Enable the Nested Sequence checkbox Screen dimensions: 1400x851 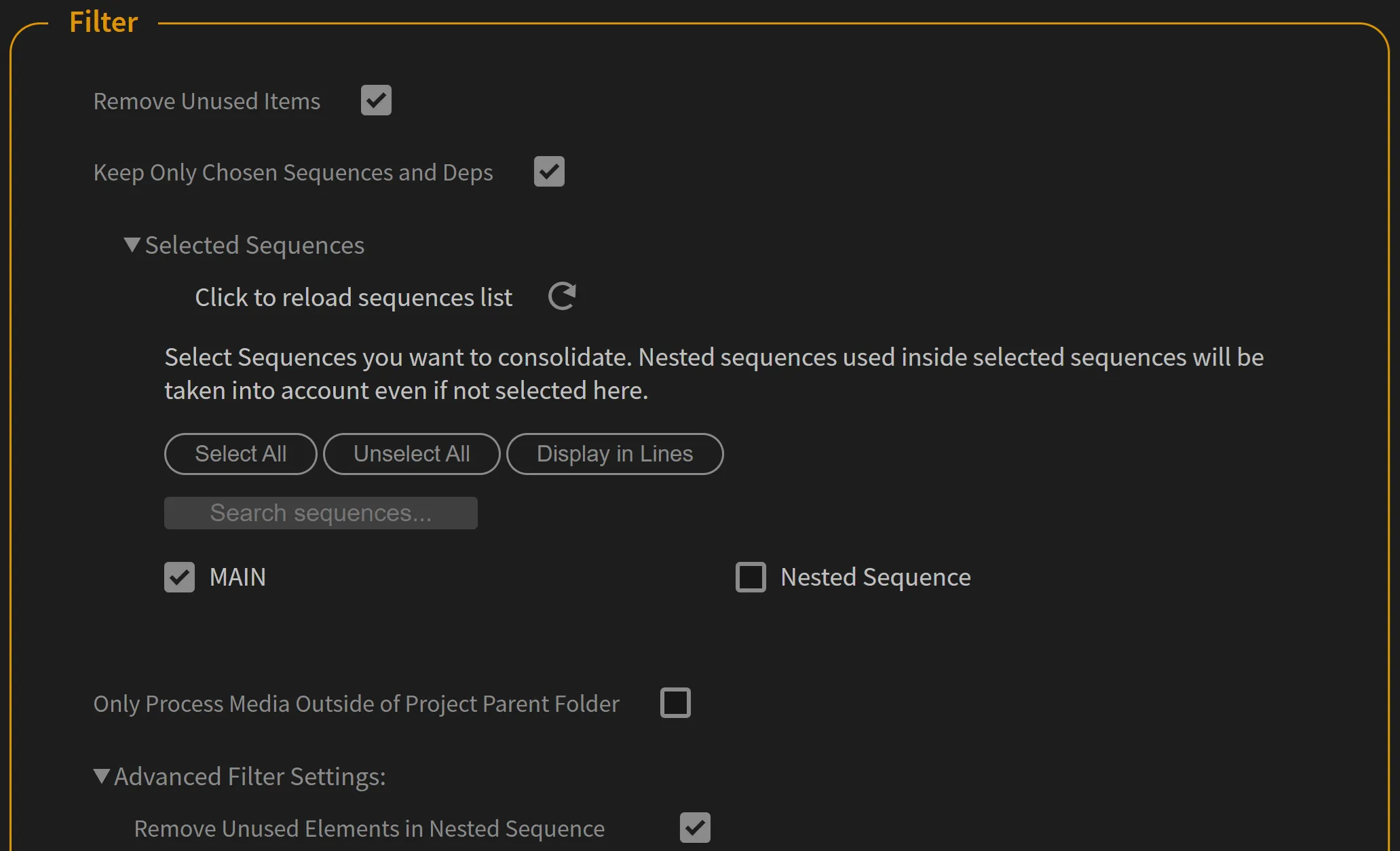751,577
